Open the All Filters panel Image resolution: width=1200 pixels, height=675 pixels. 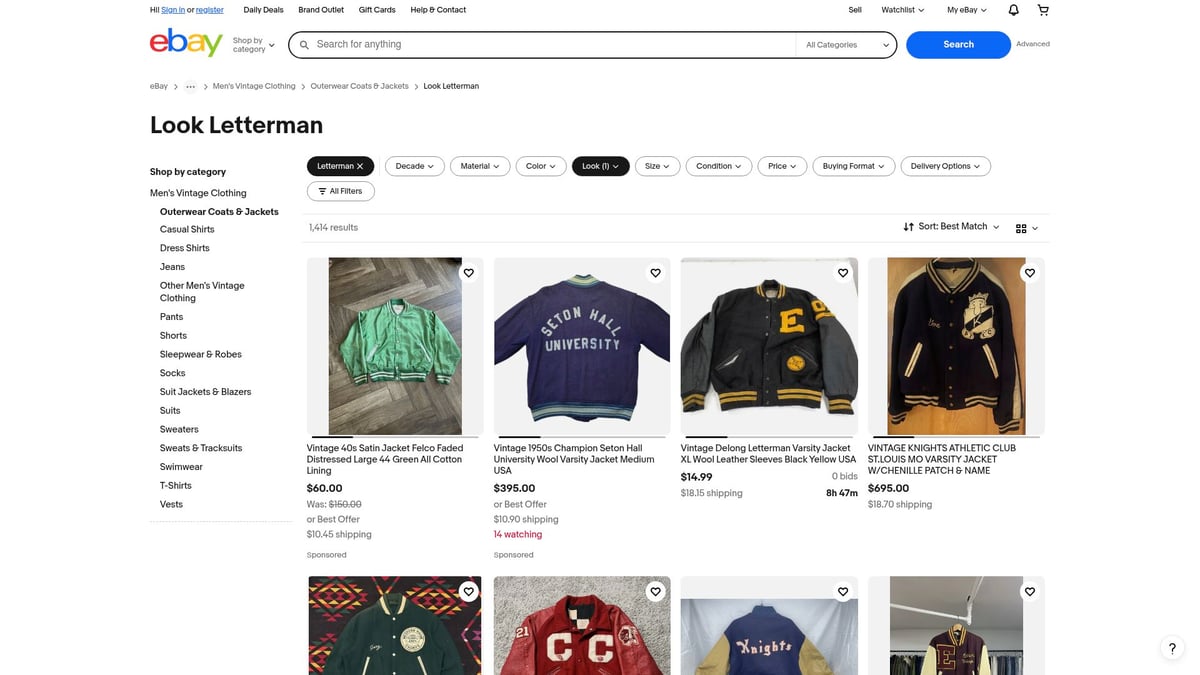340,190
